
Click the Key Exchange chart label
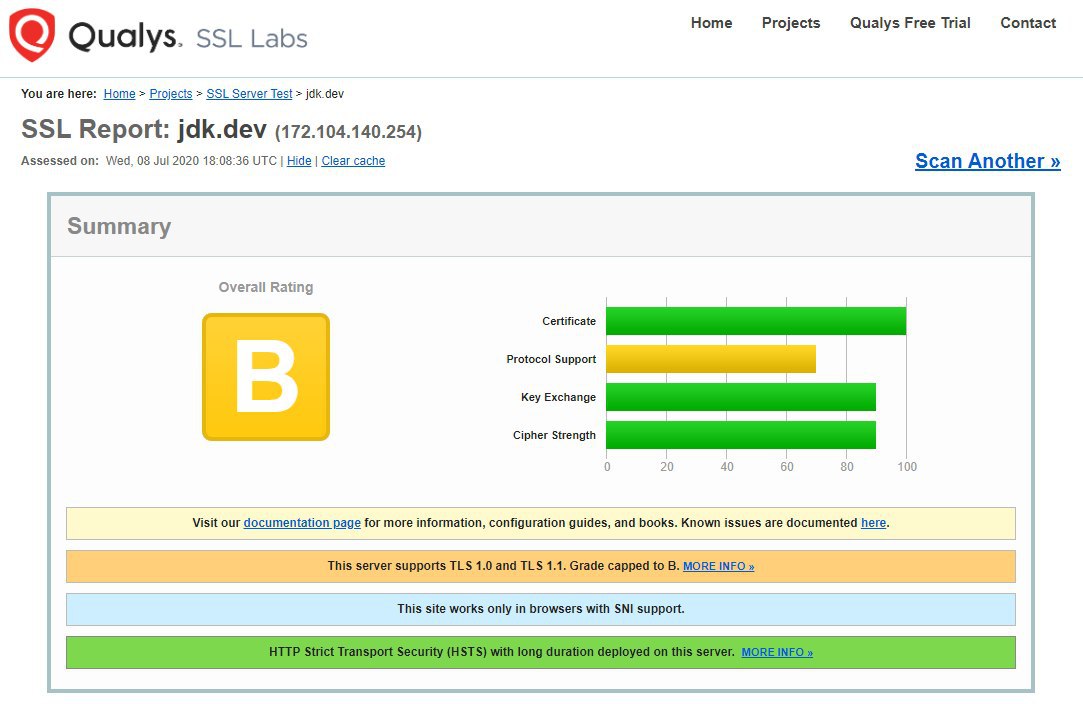tap(558, 397)
